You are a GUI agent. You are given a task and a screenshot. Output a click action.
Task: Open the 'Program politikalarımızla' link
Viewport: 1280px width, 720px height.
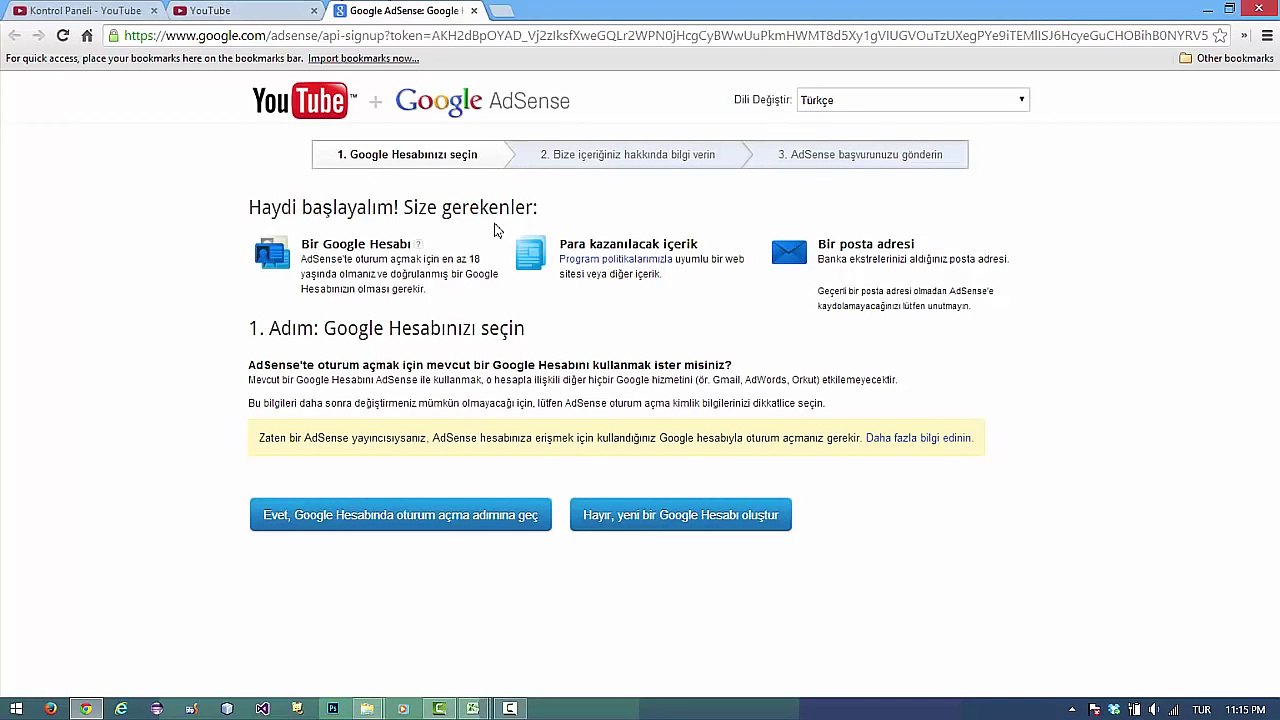pyautogui.click(x=615, y=259)
